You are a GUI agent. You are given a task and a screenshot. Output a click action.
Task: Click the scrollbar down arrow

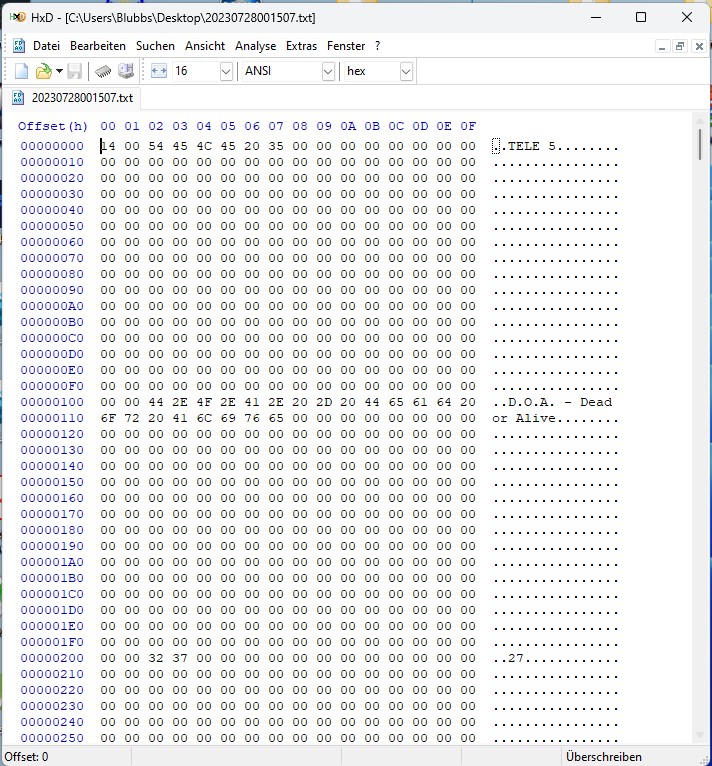click(x=699, y=735)
